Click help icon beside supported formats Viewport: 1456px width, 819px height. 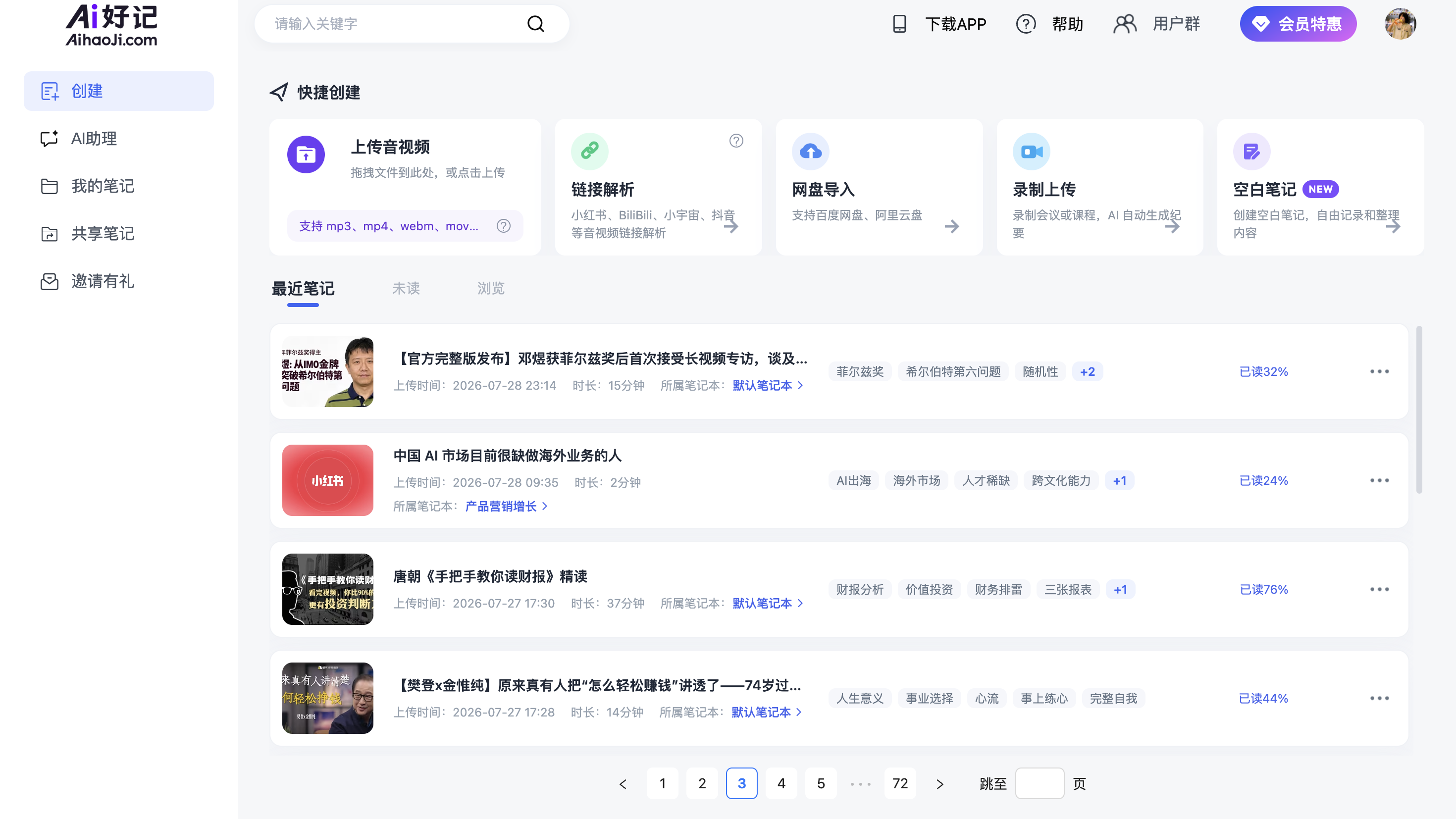[504, 226]
